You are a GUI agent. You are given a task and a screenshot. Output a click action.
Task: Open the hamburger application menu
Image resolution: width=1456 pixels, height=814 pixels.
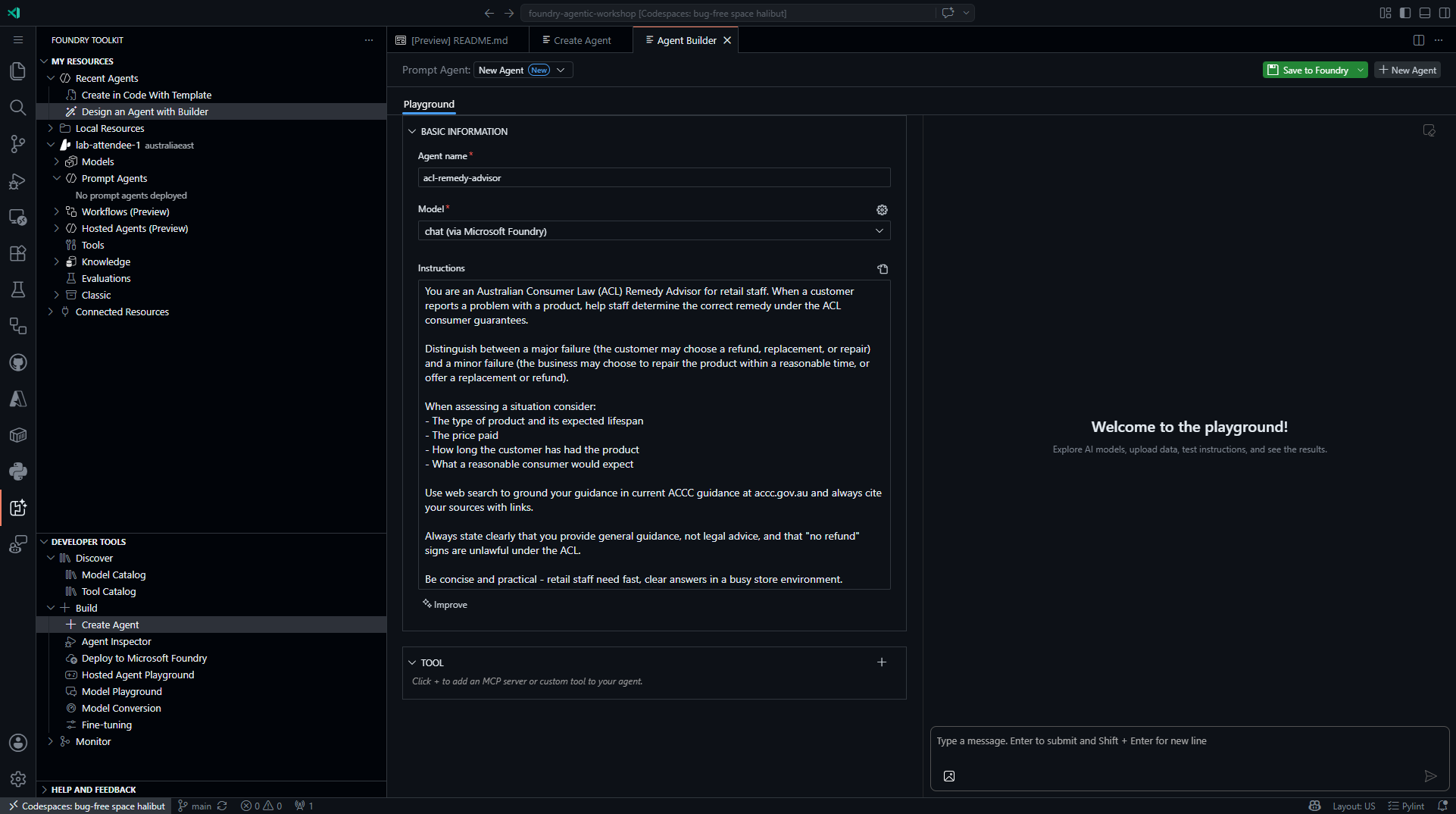click(x=18, y=40)
